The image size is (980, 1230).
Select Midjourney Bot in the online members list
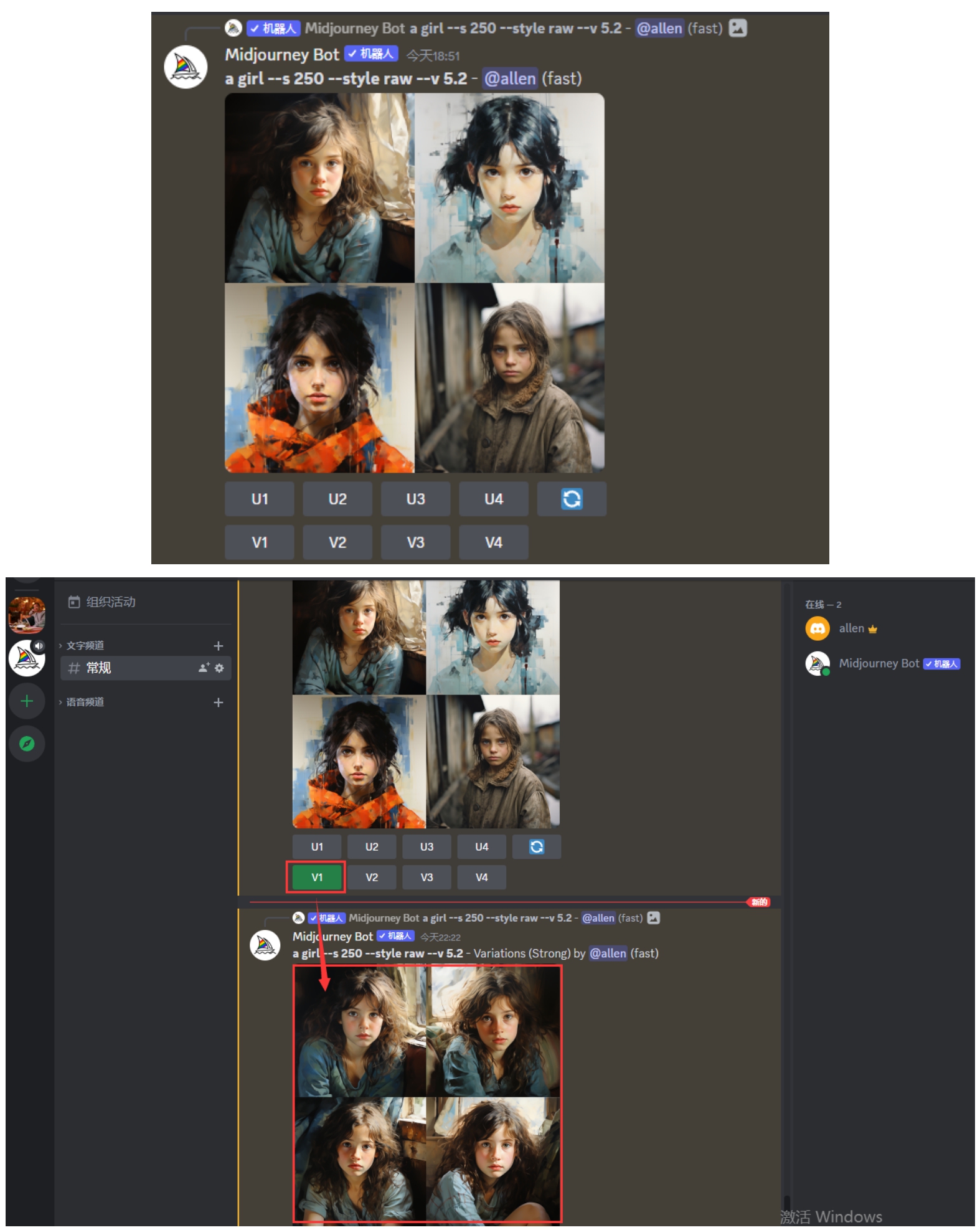(878, 663)
